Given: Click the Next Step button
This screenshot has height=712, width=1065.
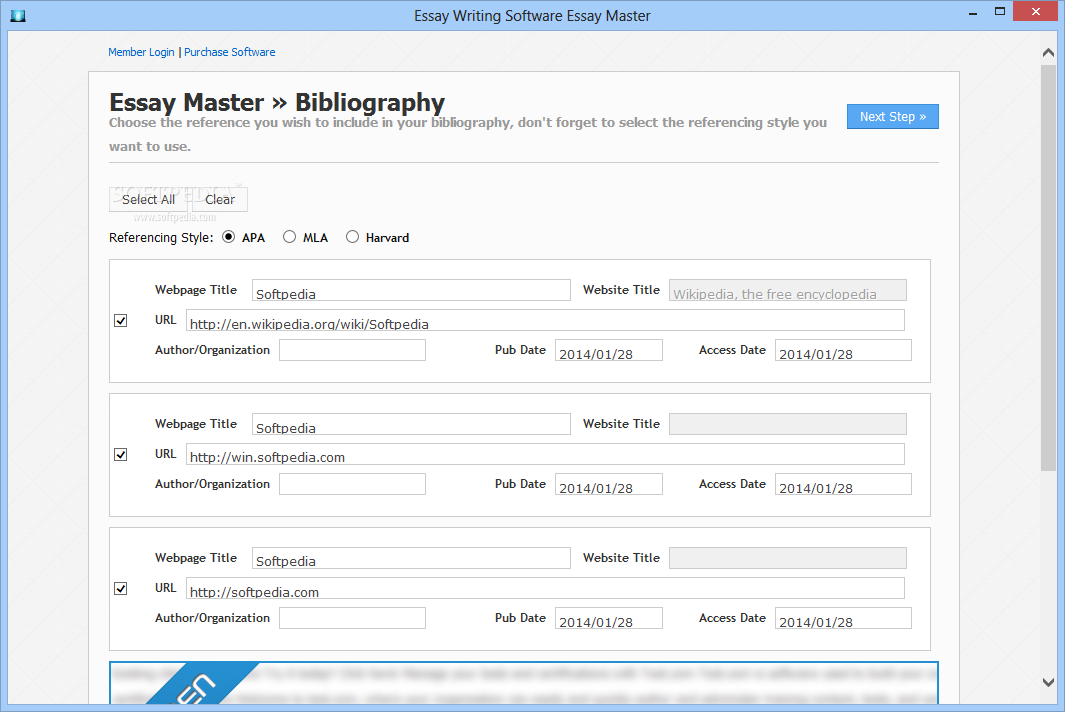Looking at the screenshot, I should (x=892, y=117).
